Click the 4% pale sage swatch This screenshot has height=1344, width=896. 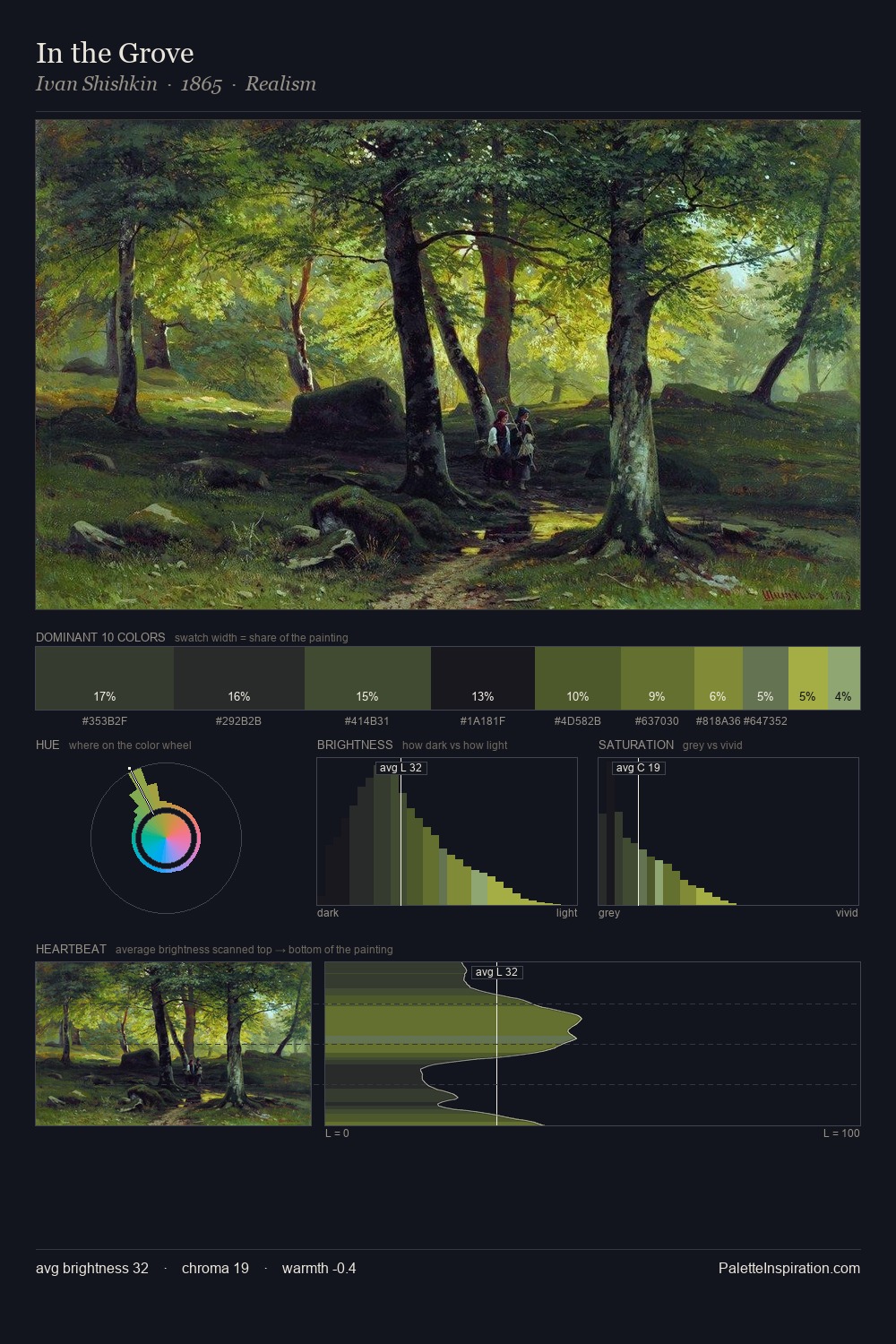[x=844, y=678]
